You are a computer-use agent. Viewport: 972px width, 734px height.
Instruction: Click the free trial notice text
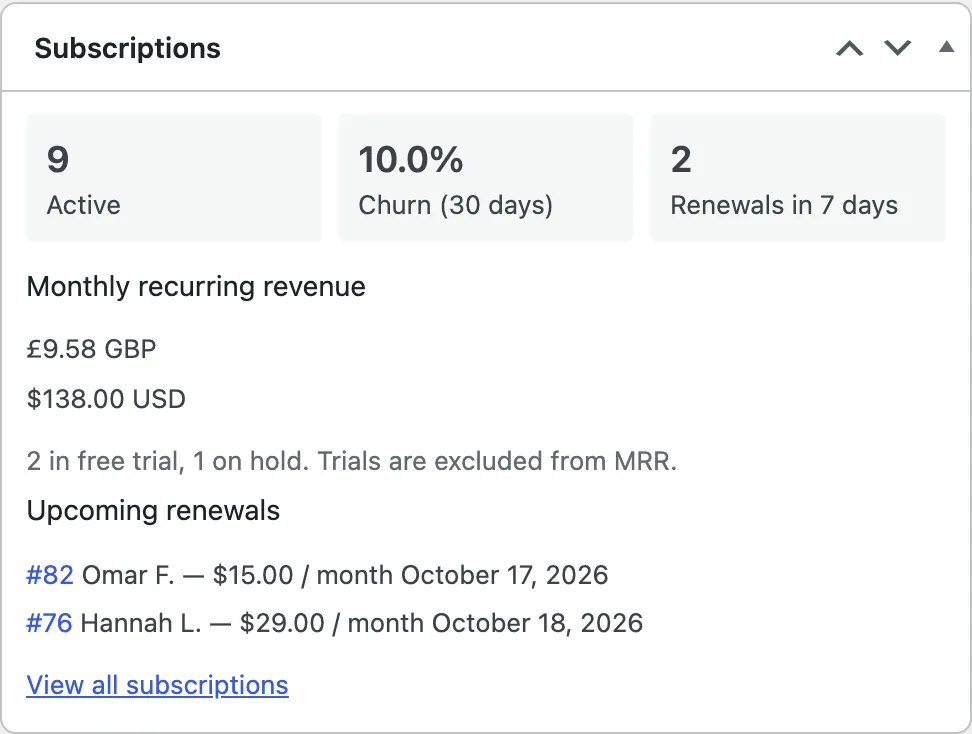pos(351,461)
